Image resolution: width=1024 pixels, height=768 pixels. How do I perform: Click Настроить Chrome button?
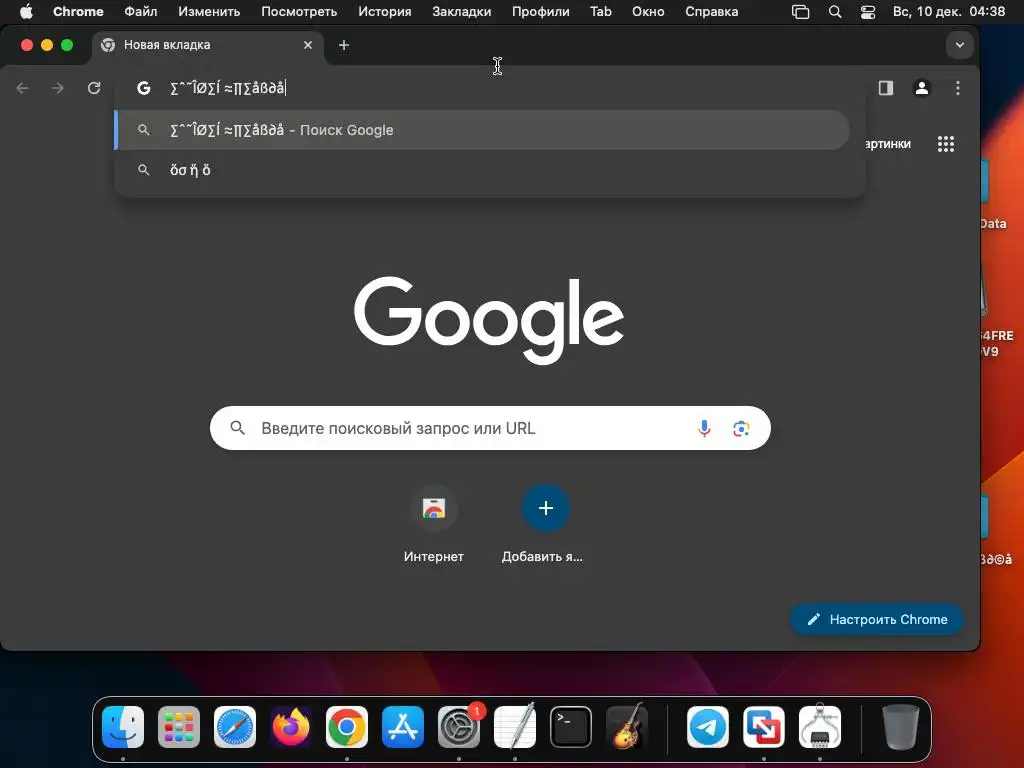(876, 619)
